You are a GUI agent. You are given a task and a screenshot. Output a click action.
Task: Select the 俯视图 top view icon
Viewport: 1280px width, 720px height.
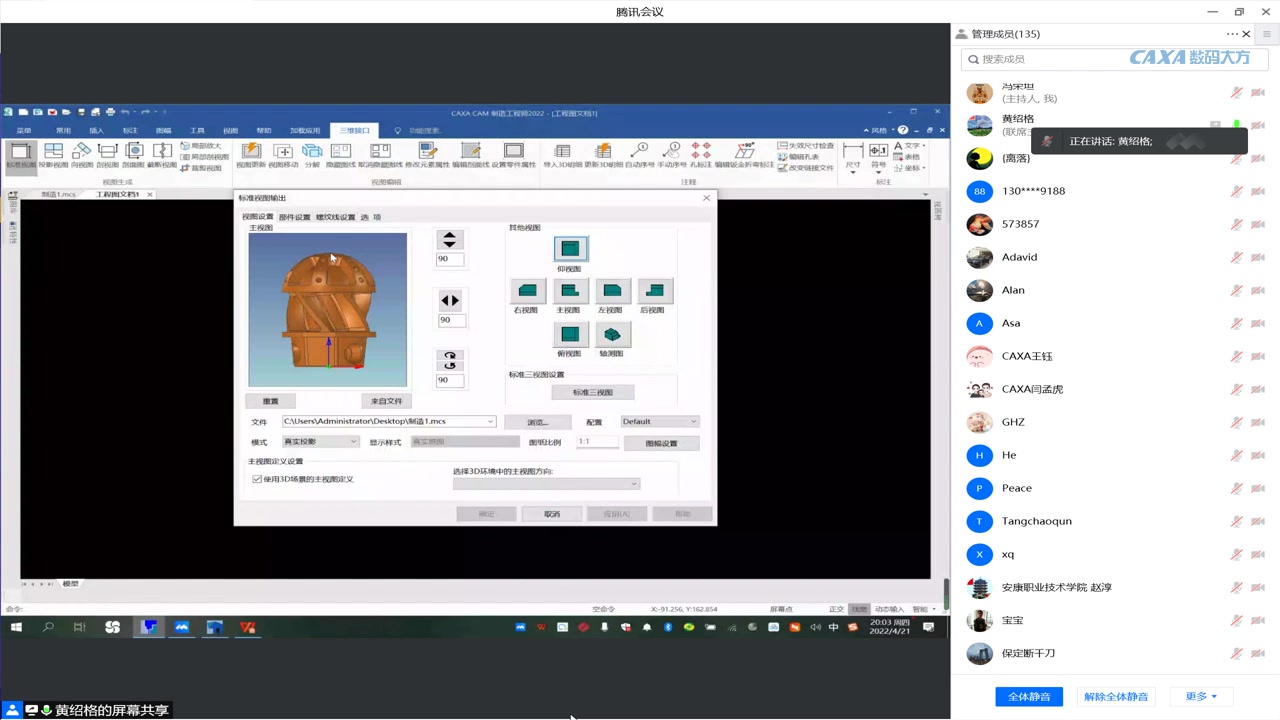coord(569,335)
